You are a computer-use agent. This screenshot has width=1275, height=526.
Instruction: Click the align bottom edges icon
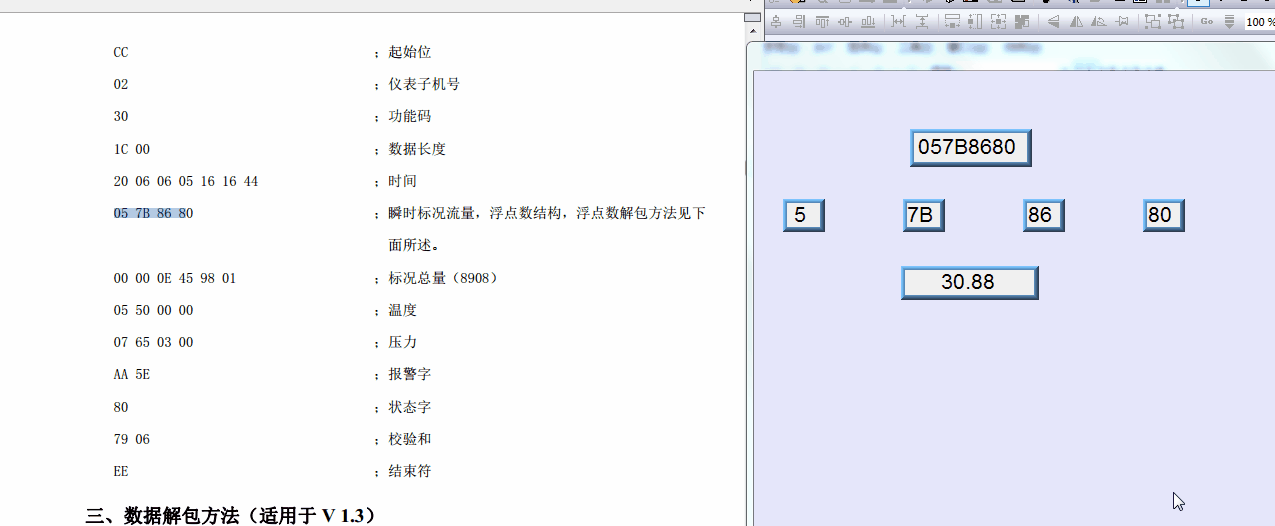coord(868,21)
